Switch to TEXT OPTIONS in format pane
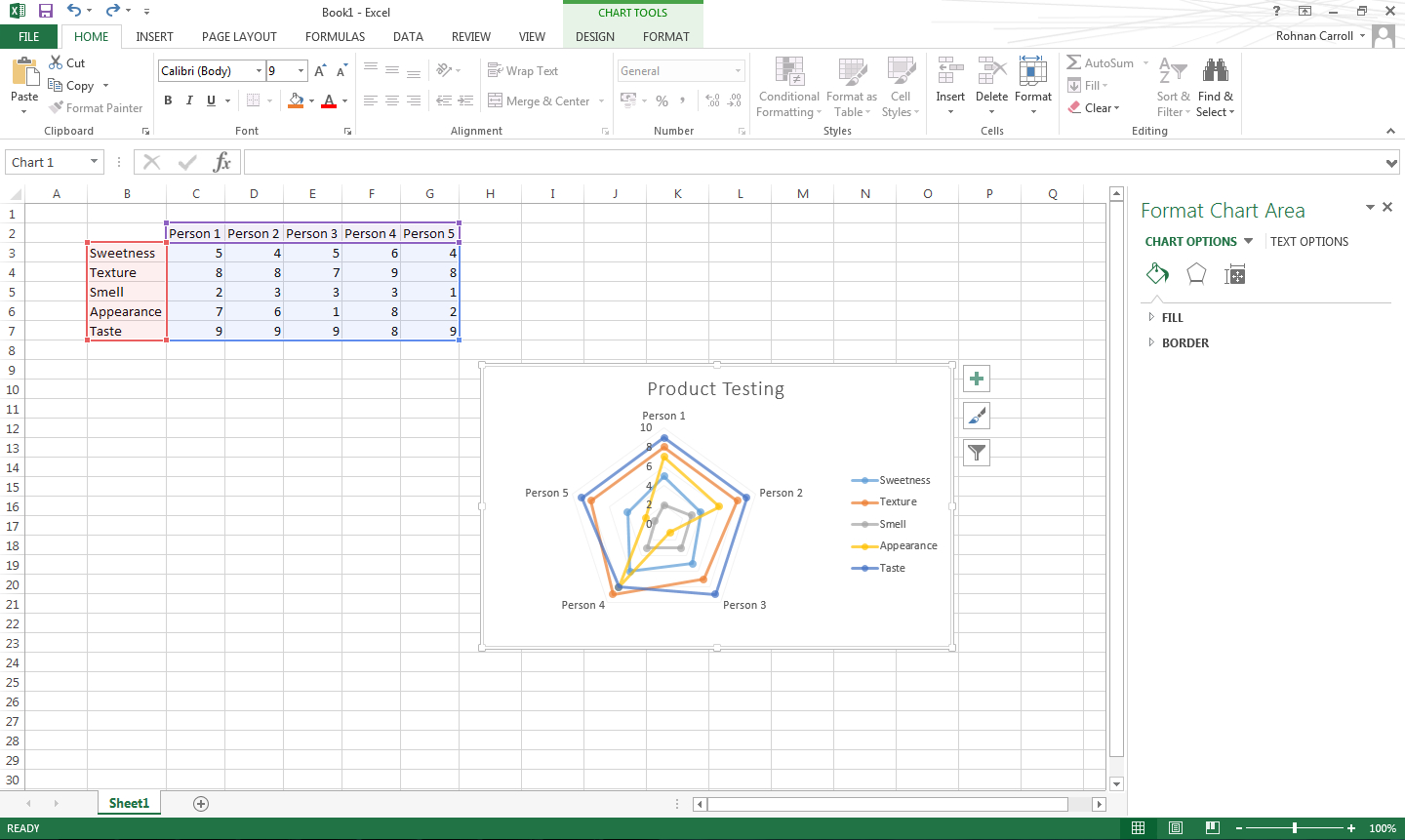 pos(1308,242)
